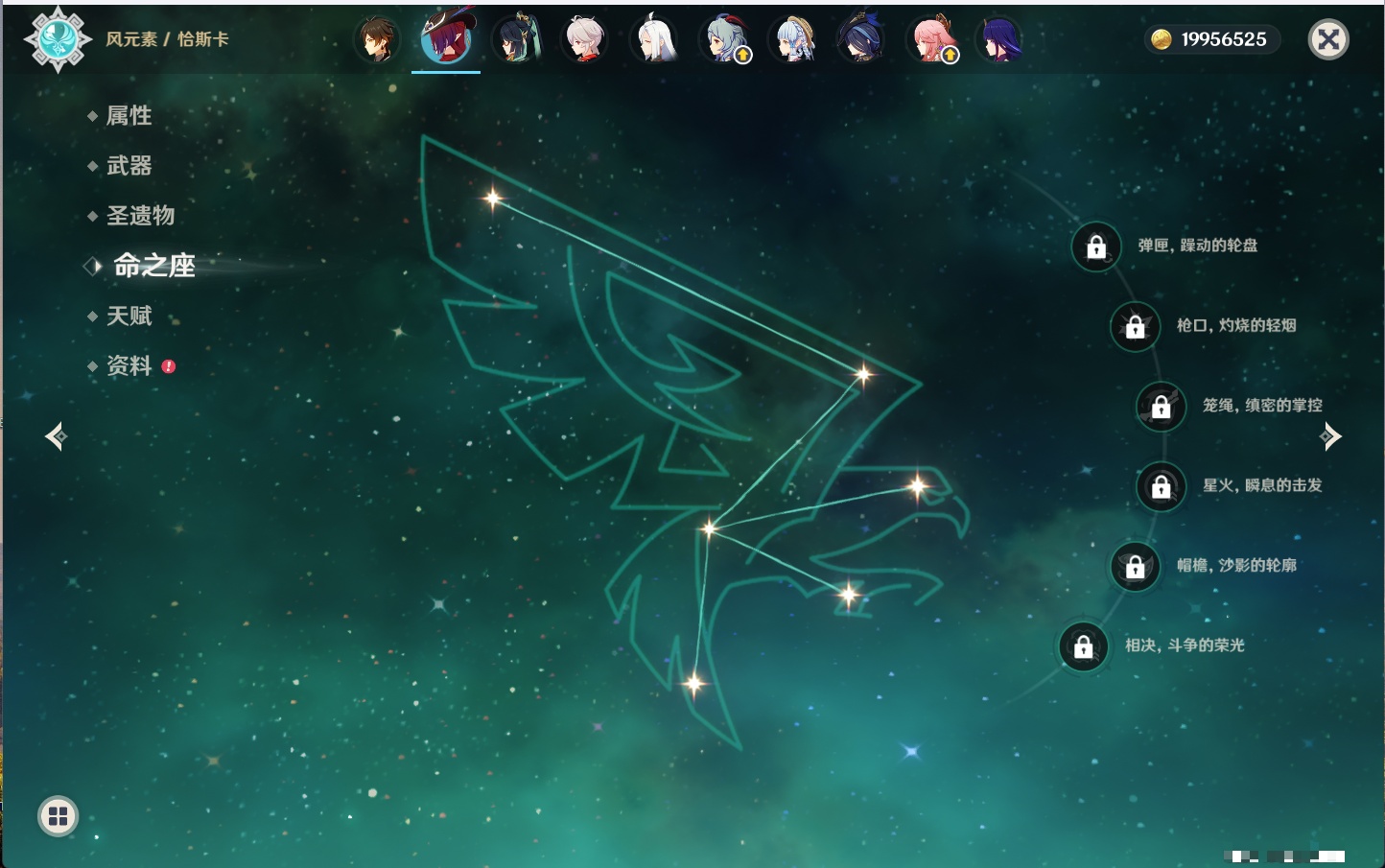Switch to Yae Miko's pink-haired avatar

[x=932, y=40]
